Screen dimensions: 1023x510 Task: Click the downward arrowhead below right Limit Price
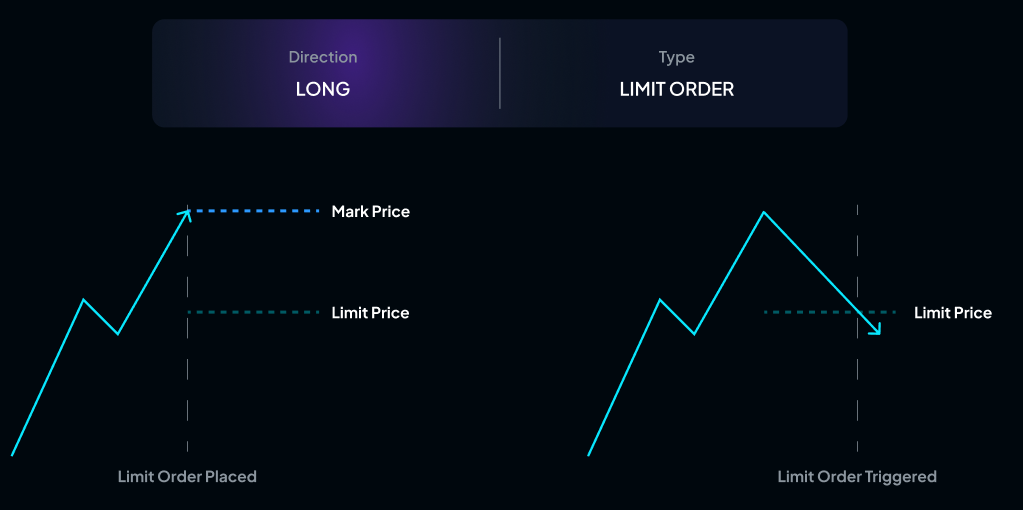coord(877,332)
